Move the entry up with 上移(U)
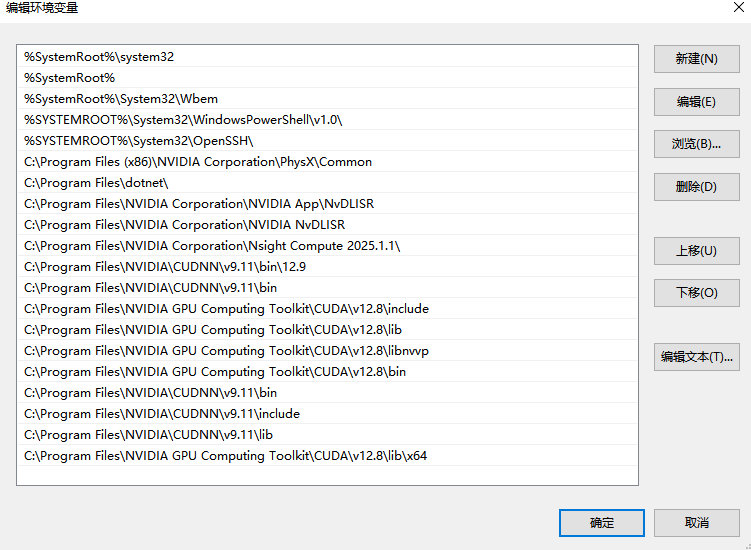The image size is (751, 550). coord(696,251)
